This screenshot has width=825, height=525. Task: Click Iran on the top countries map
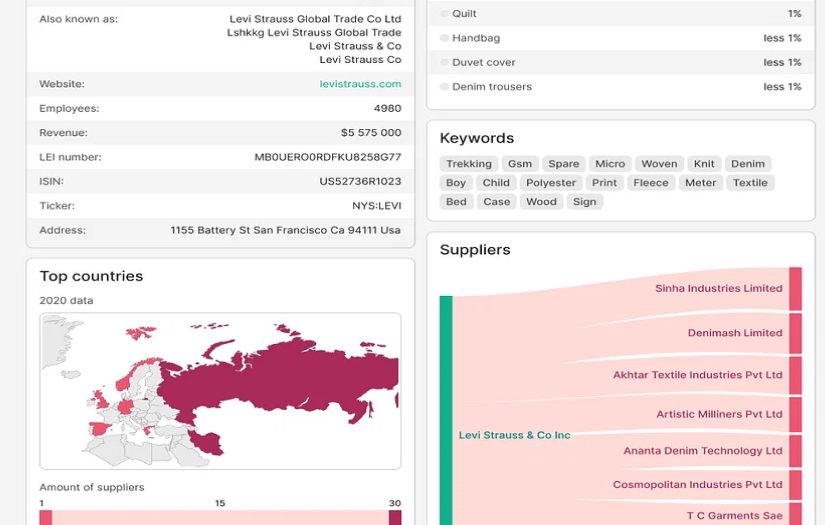coord(208,443)
